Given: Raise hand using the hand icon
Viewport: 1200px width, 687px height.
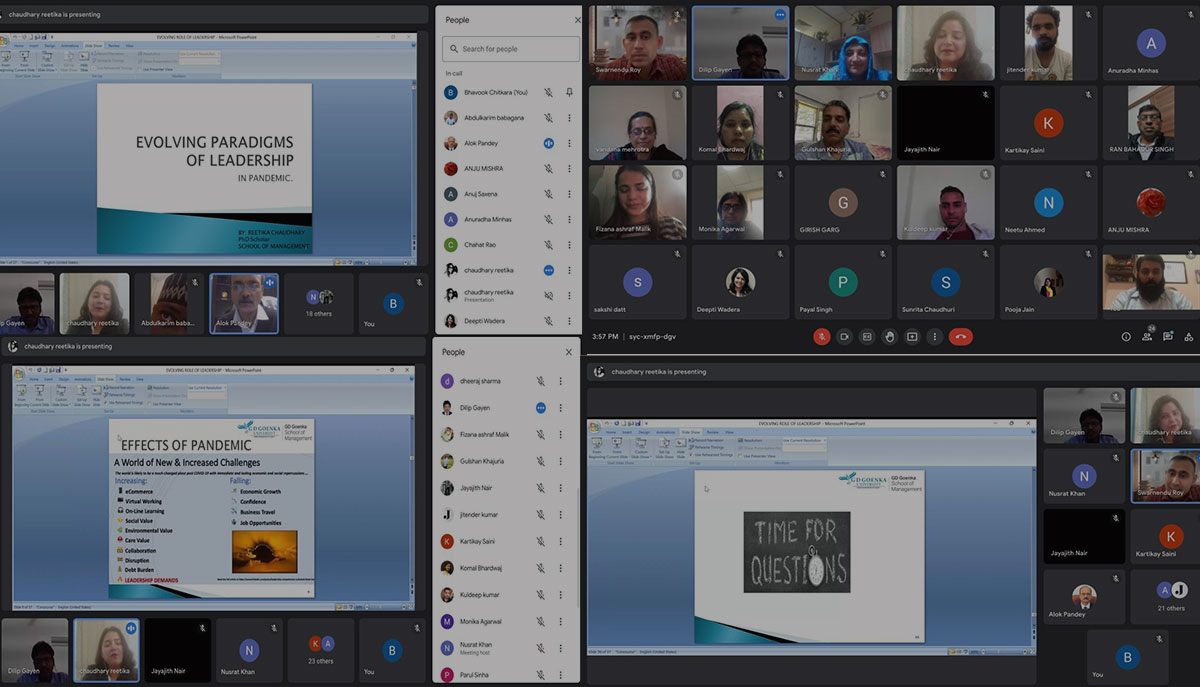Looking at the screenshot, I should click(889, 337).
